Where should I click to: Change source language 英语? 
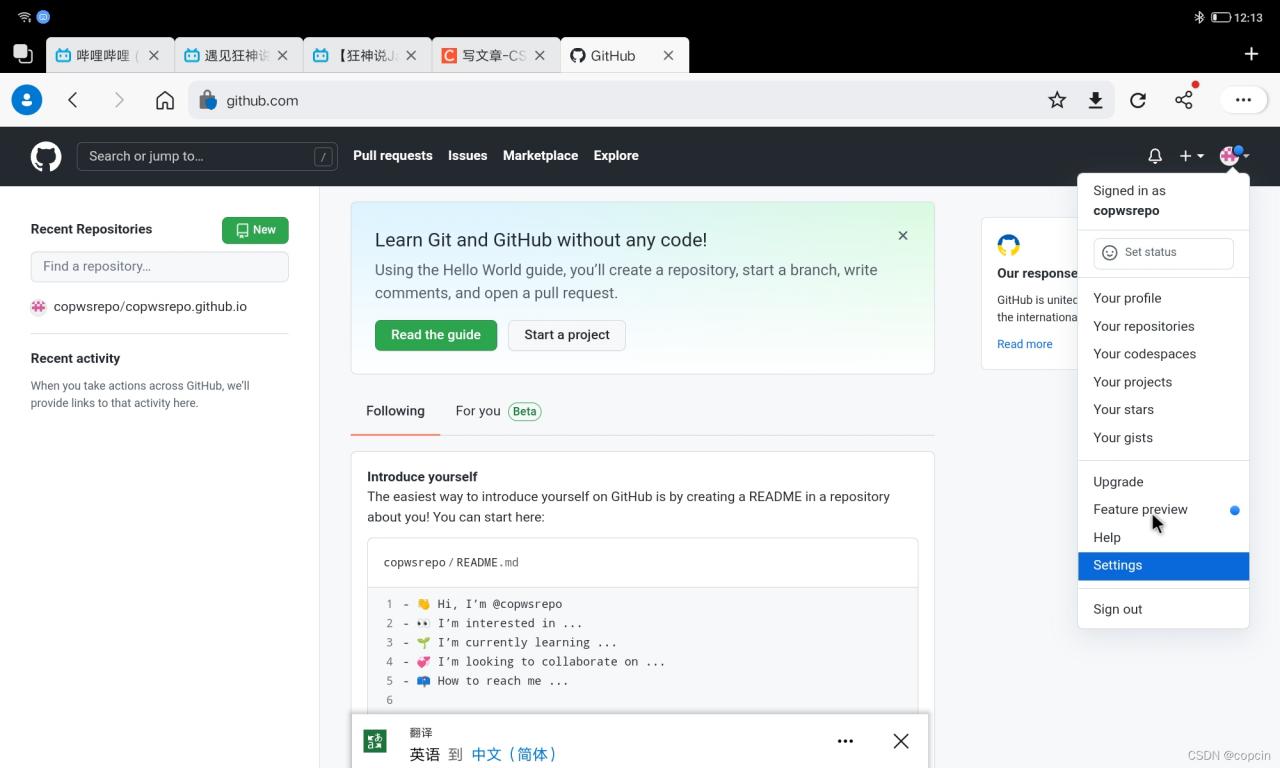425,754
